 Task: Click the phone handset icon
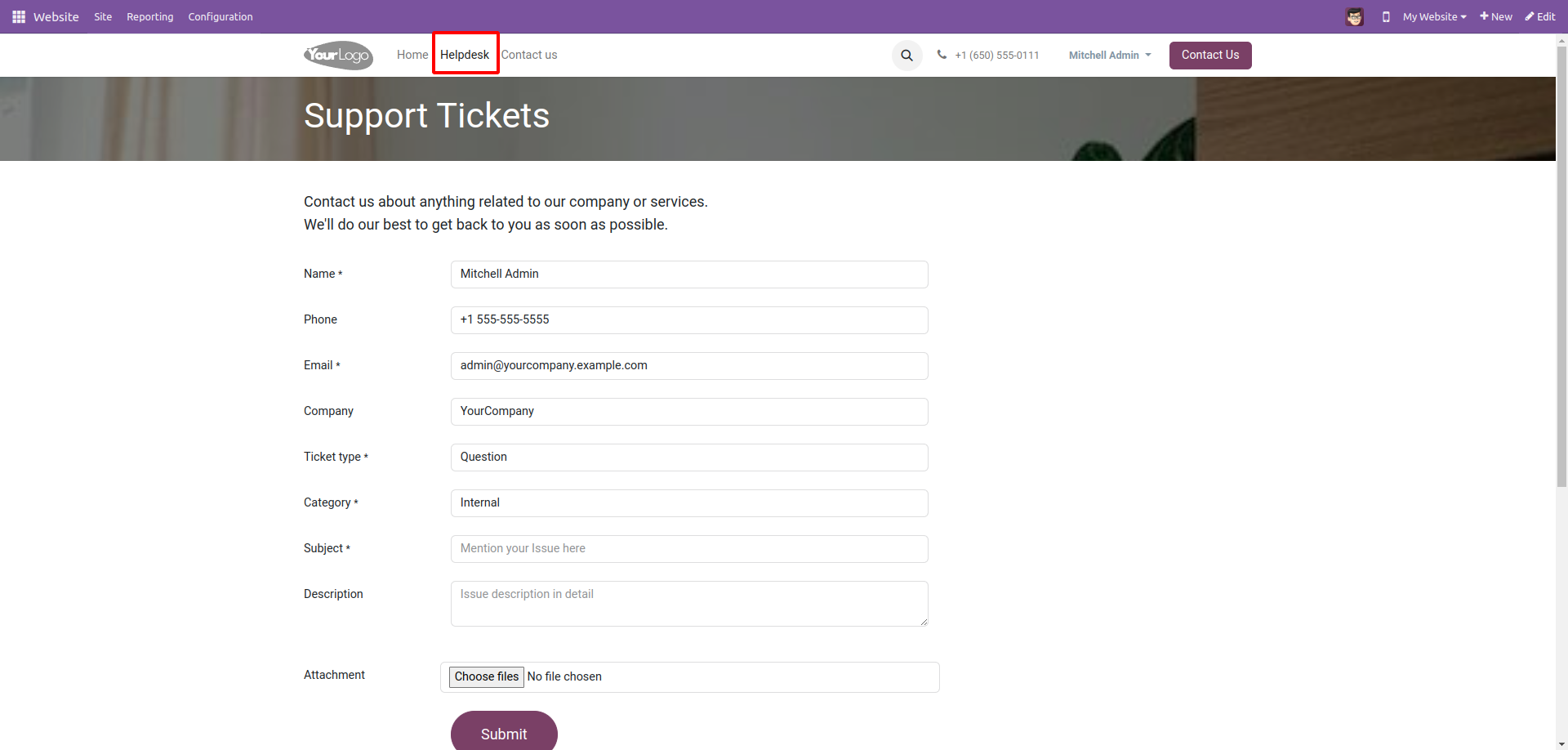click(x=942, y=55)
